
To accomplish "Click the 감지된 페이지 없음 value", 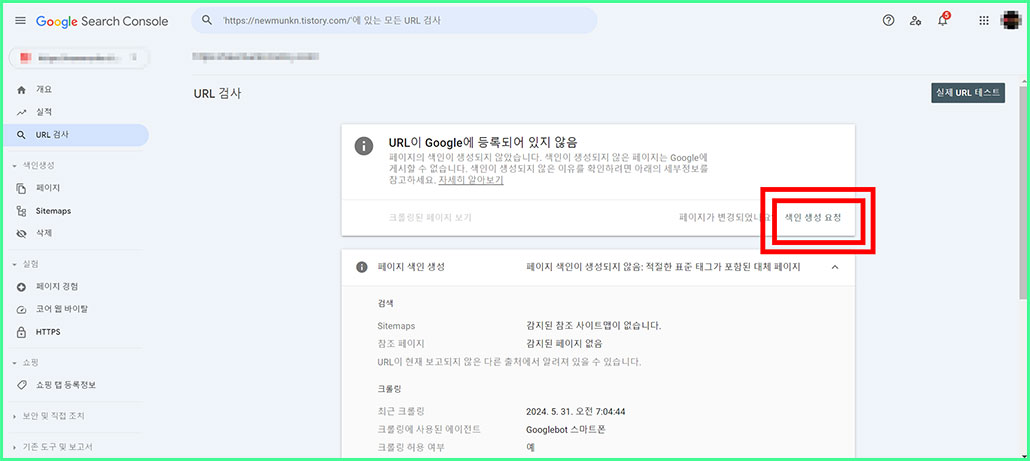I will click(x=564, y=343).
